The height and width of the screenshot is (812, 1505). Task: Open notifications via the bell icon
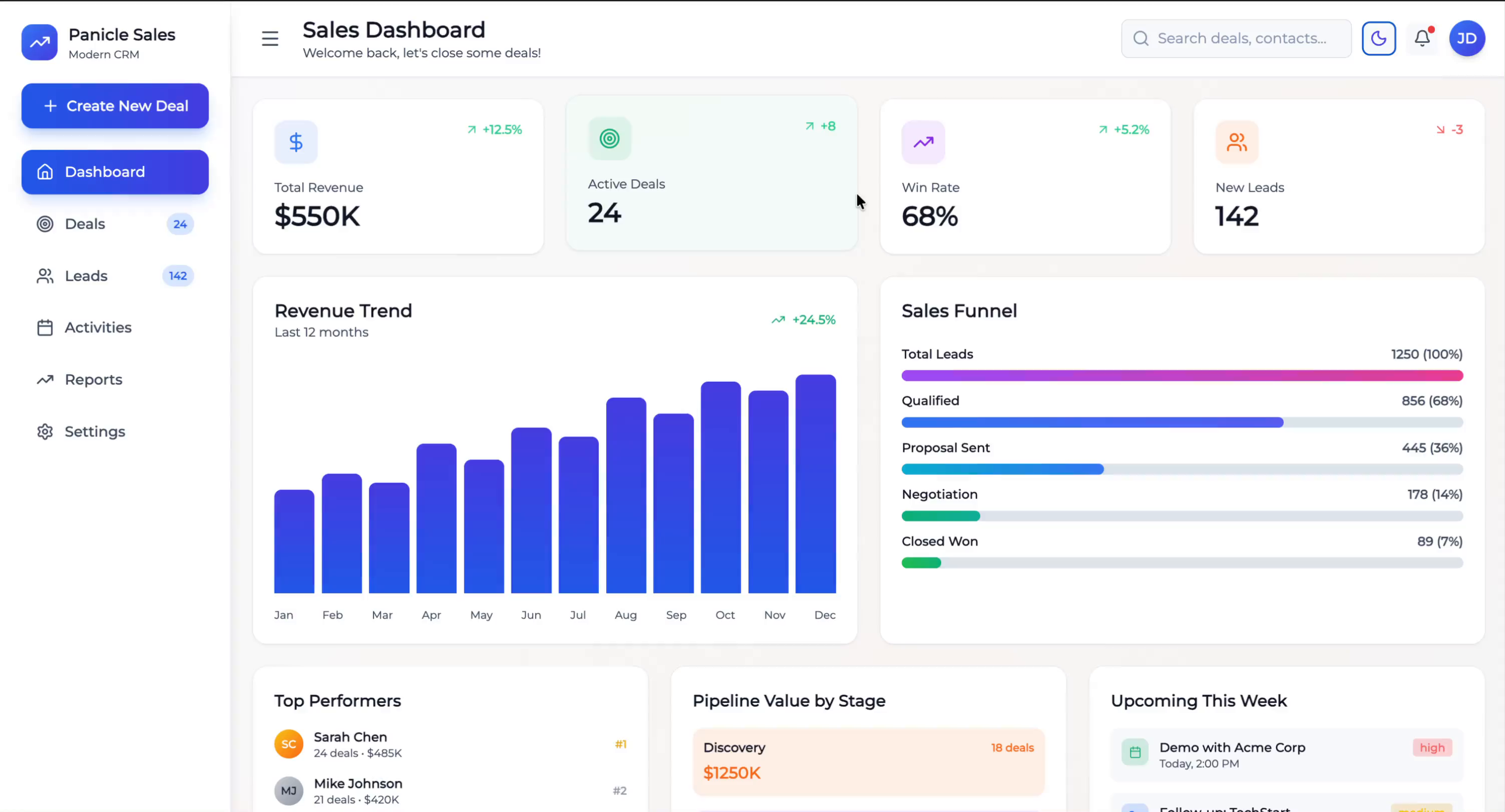pos(1421,38)
